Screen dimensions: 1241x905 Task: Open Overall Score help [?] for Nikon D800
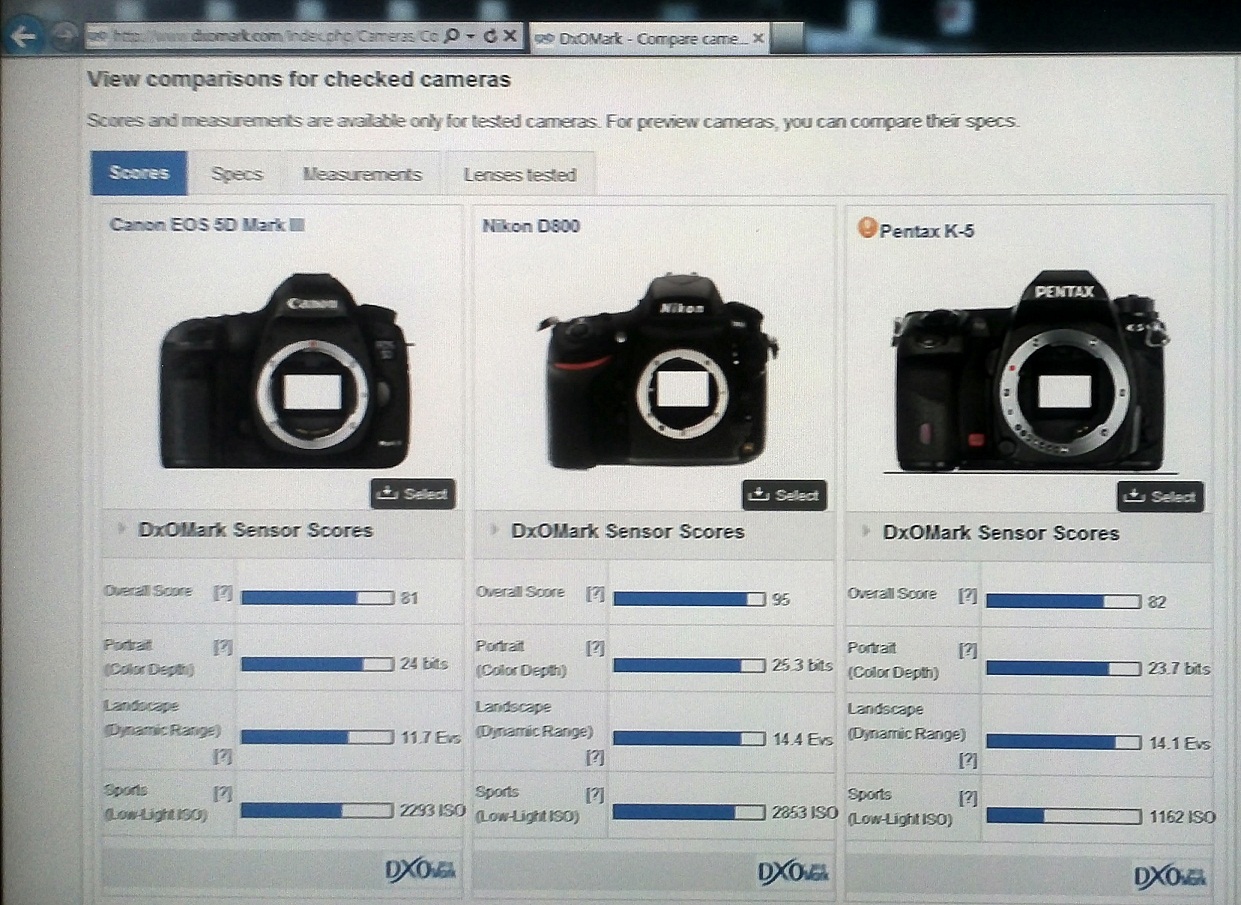click(595, 593)
